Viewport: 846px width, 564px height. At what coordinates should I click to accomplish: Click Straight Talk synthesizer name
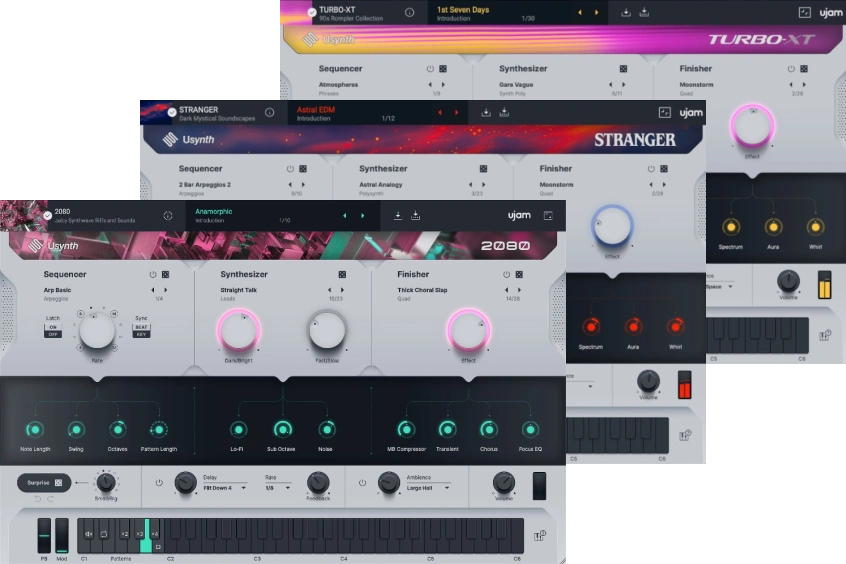click(238, 290)
